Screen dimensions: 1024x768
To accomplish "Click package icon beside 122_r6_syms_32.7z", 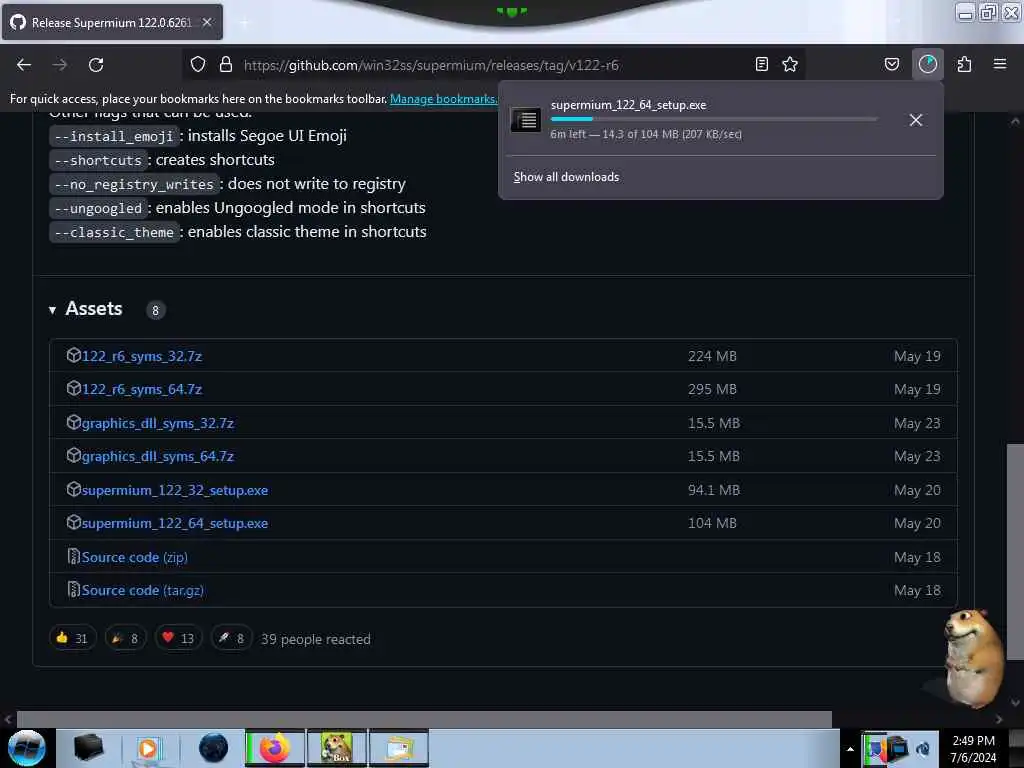I will pyautogui.click(x=74, y=355).
